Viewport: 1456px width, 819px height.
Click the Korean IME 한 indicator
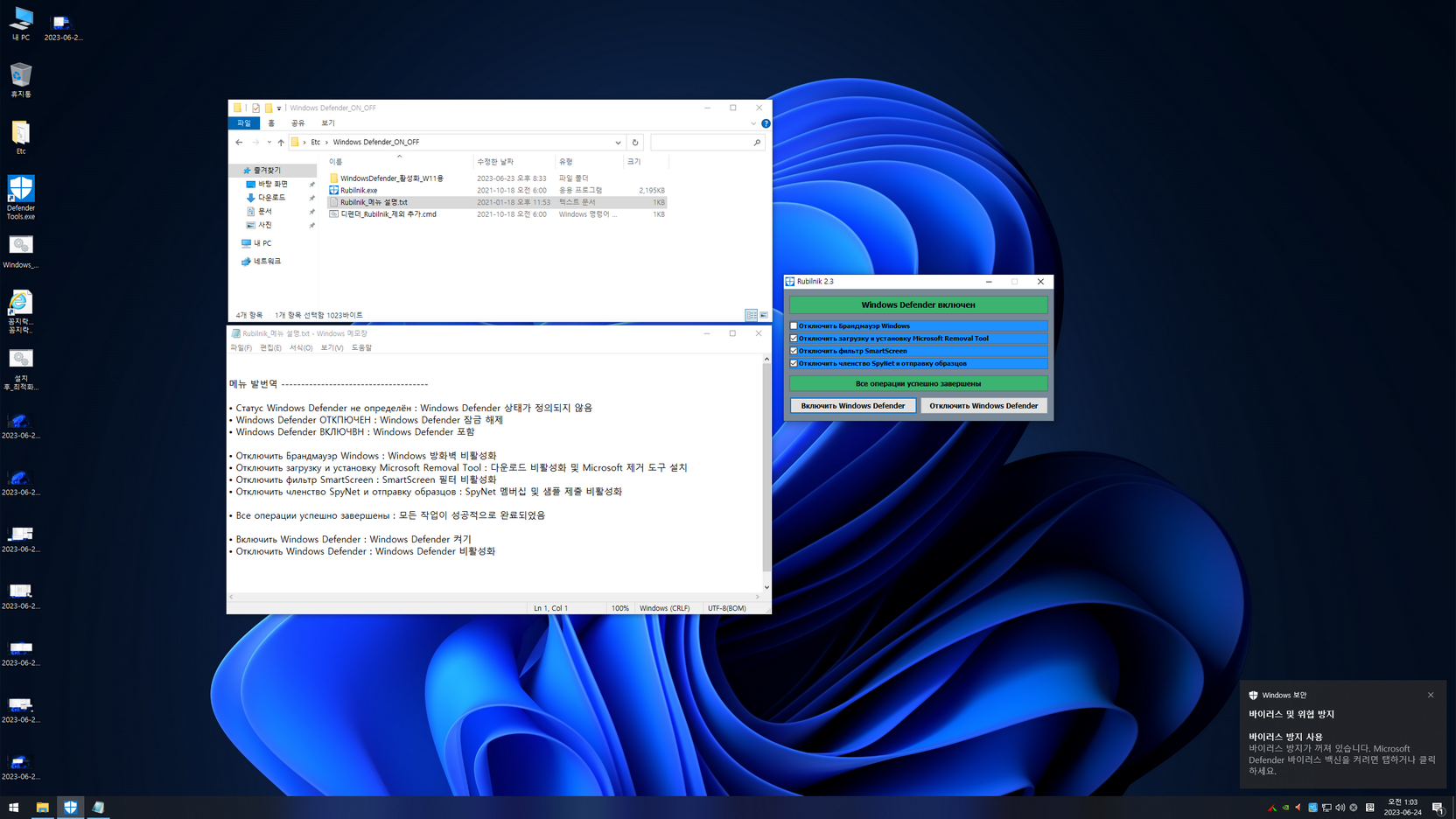[1370, 808]
